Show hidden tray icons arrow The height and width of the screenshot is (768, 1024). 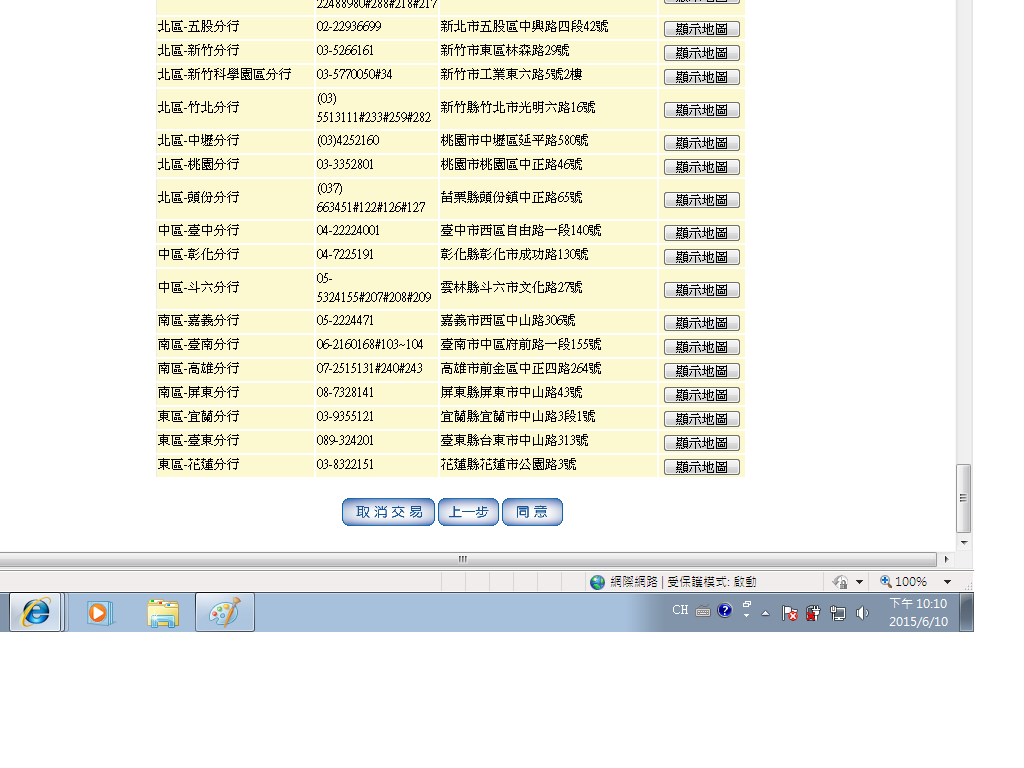click(765, 613)
